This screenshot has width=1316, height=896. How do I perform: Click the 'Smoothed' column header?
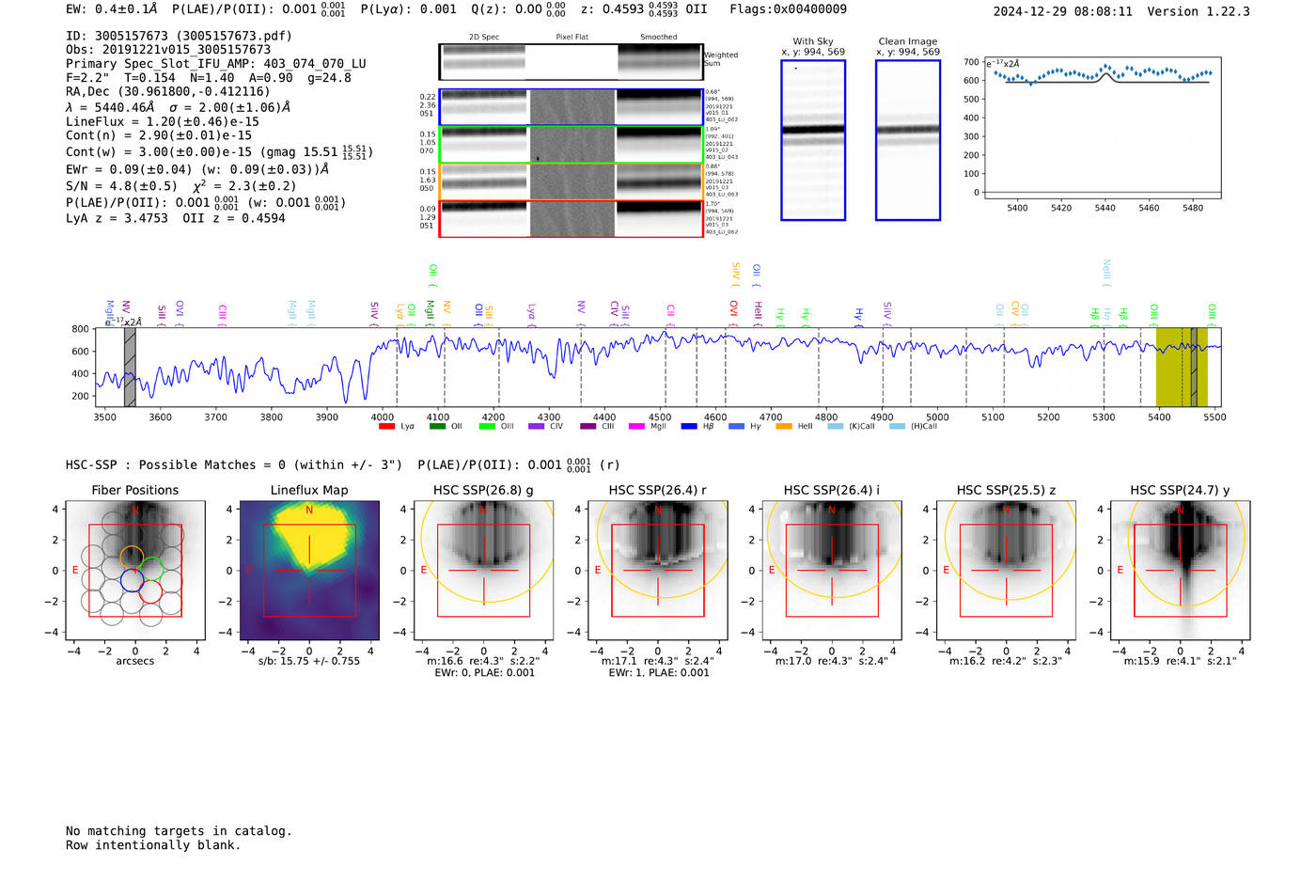pyautogui.click(x=658, y=38)
